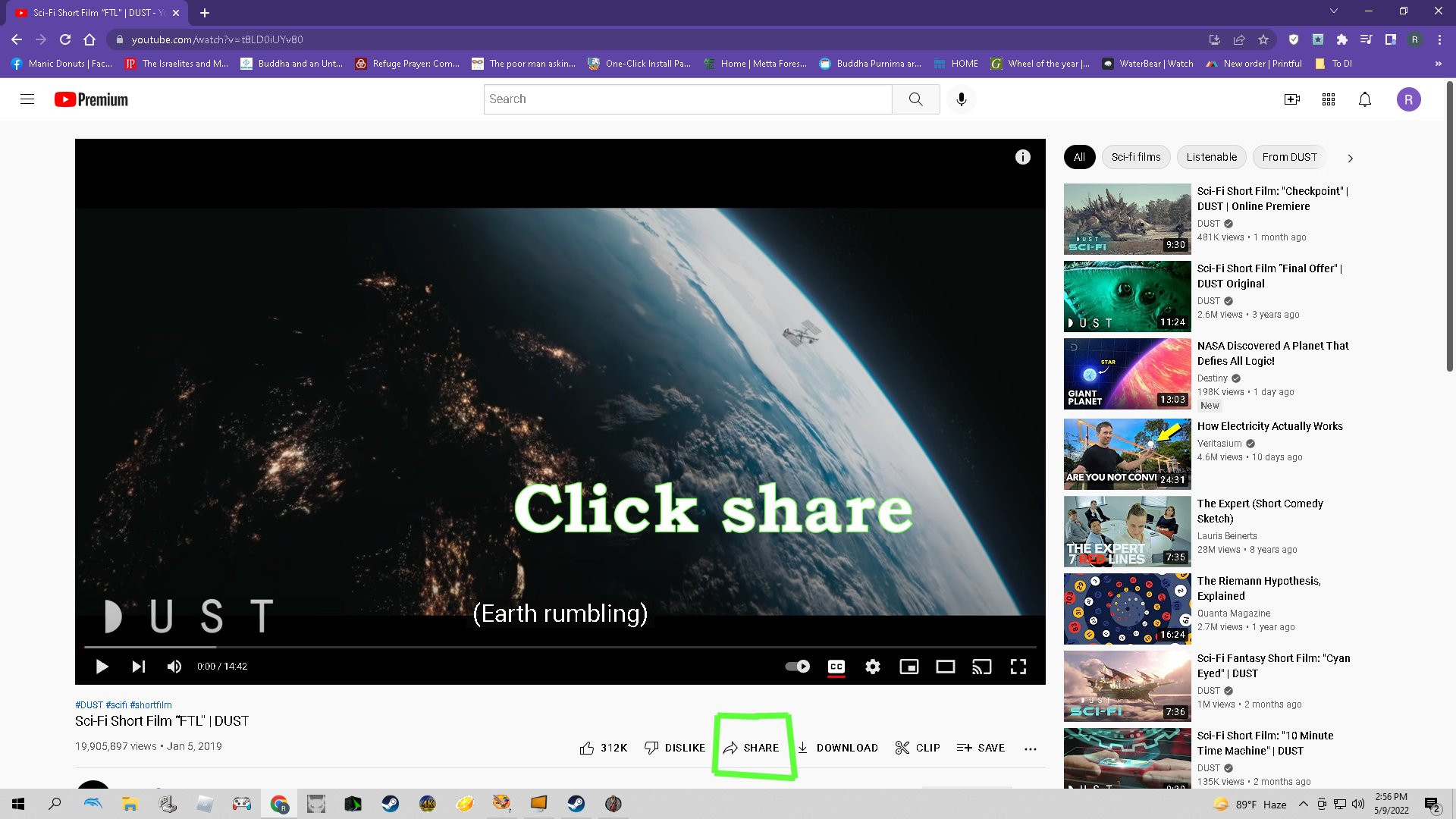This screenshot has width=1456, height=819.
Task: Click the YouTube Premium logo
Action: pyautogui.click(x=91, y=99)
